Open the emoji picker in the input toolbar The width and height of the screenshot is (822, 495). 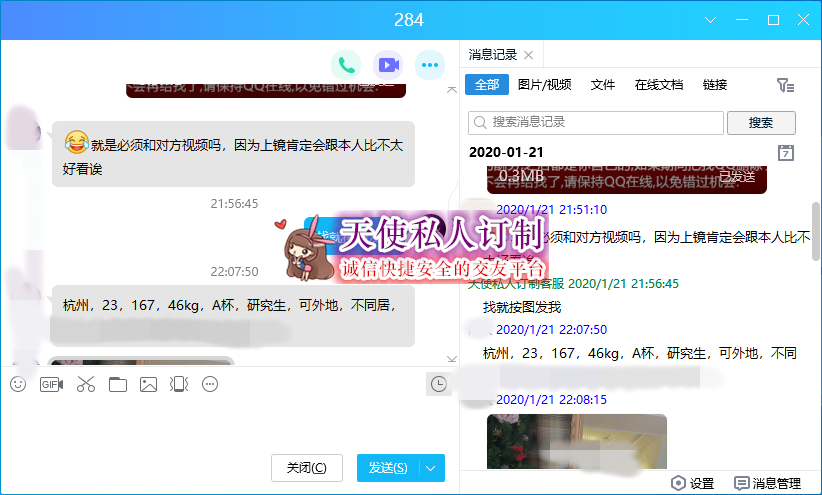click(x=18, y=384)
